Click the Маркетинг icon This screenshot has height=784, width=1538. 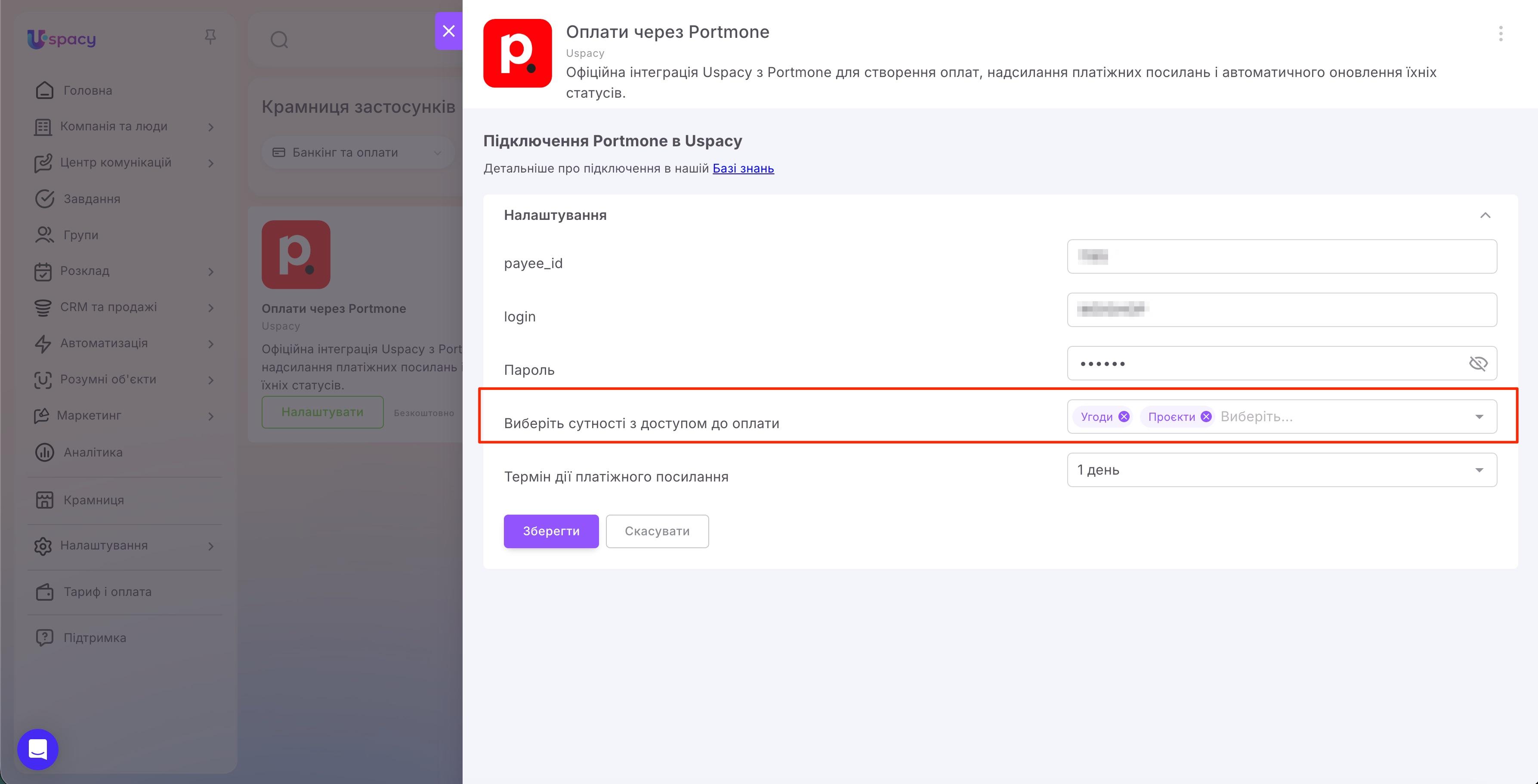pyautogui.click(x=41, y=416)
